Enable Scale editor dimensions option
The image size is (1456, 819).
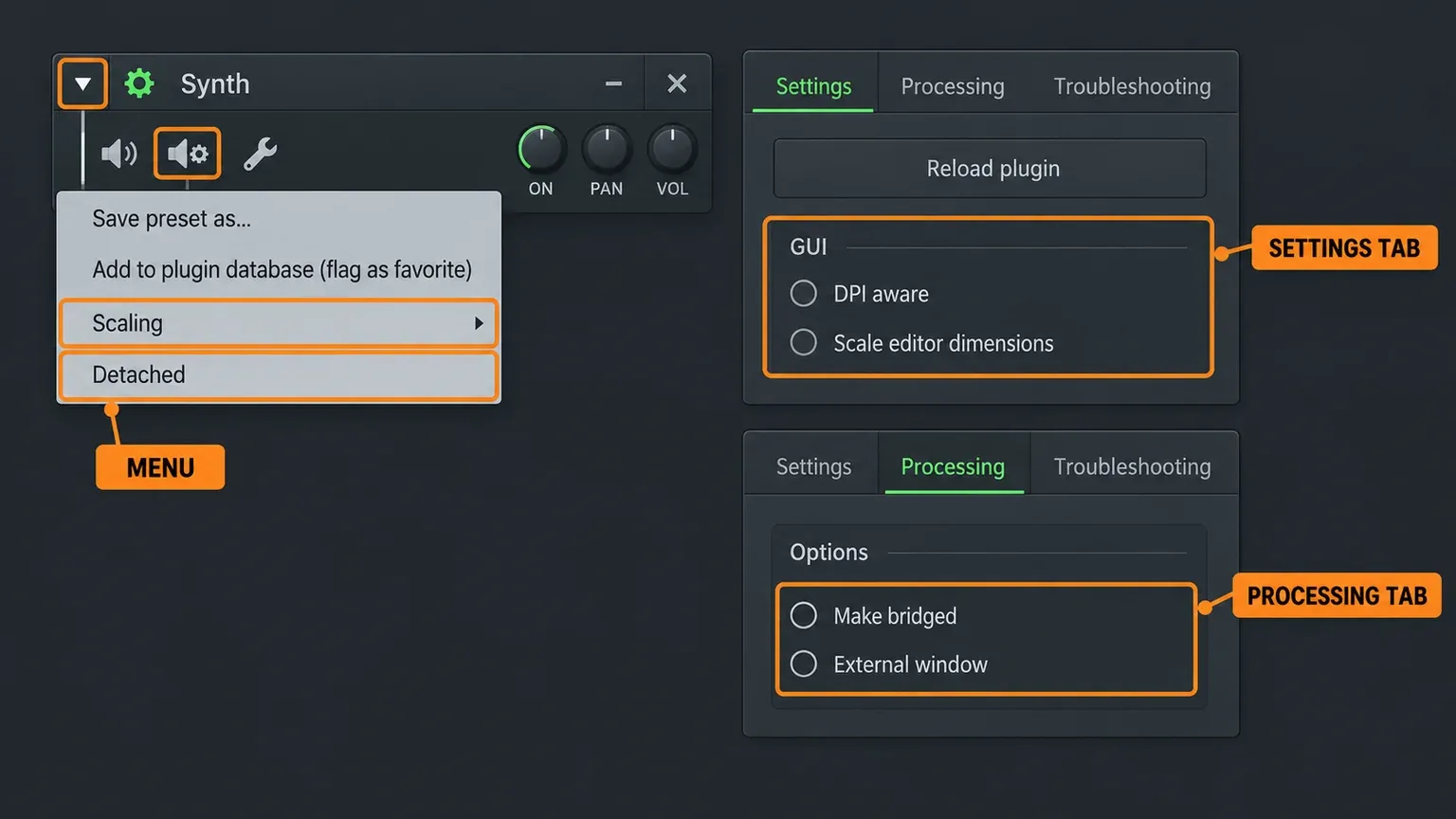[803, 342]
